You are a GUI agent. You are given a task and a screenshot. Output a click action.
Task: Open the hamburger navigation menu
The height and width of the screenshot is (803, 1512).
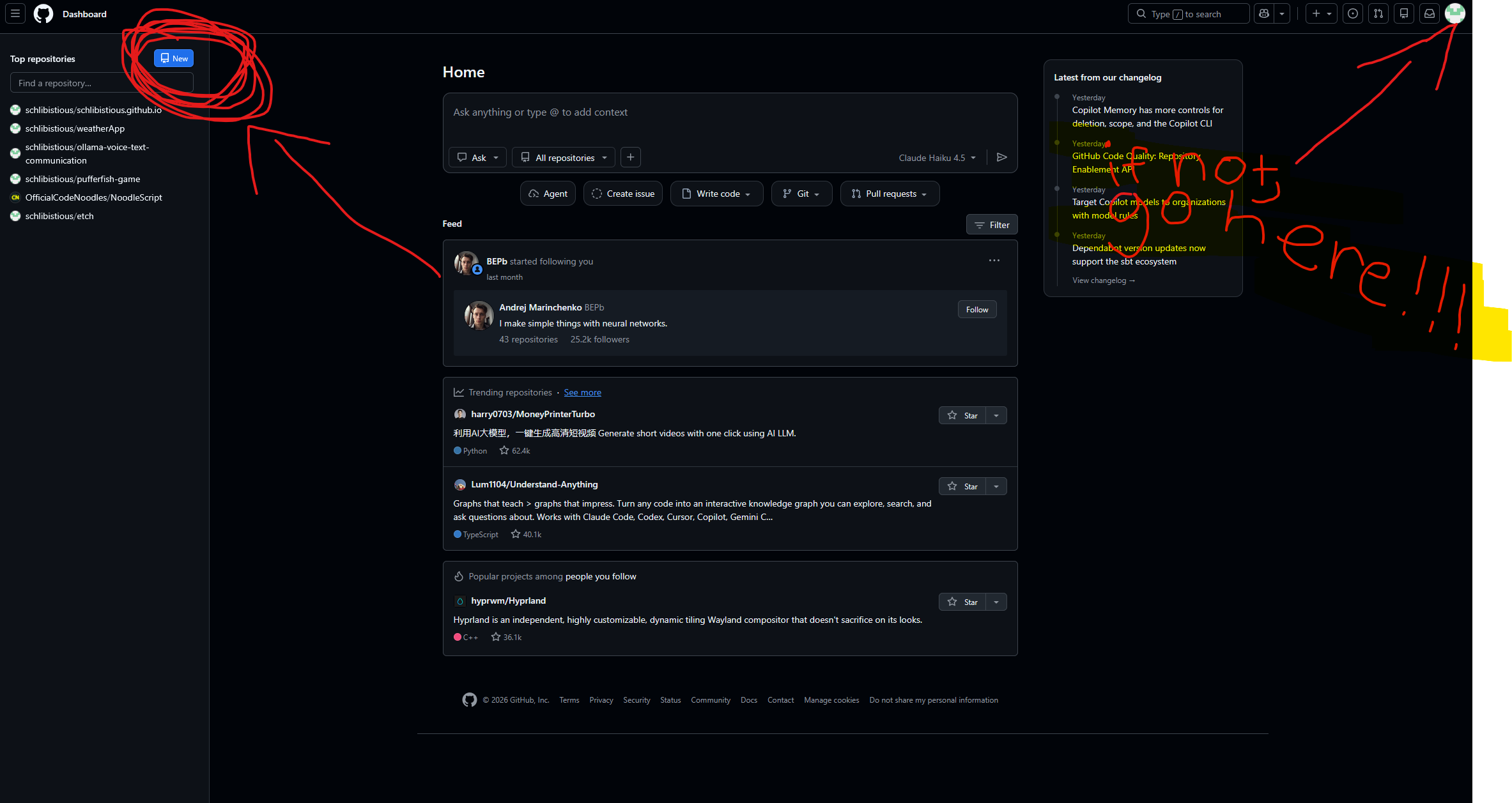click(15, 13)
